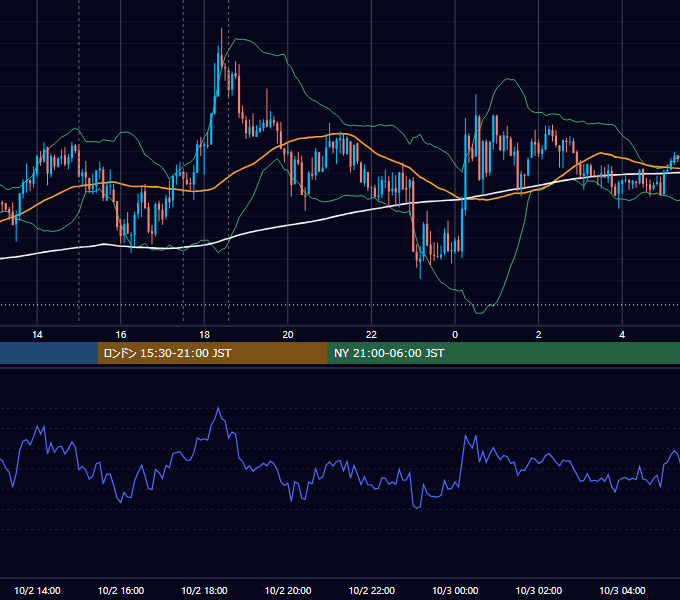Click the 10/3 02:00 date label
This screenshot has height=600, width=680.
click(539, 590)
